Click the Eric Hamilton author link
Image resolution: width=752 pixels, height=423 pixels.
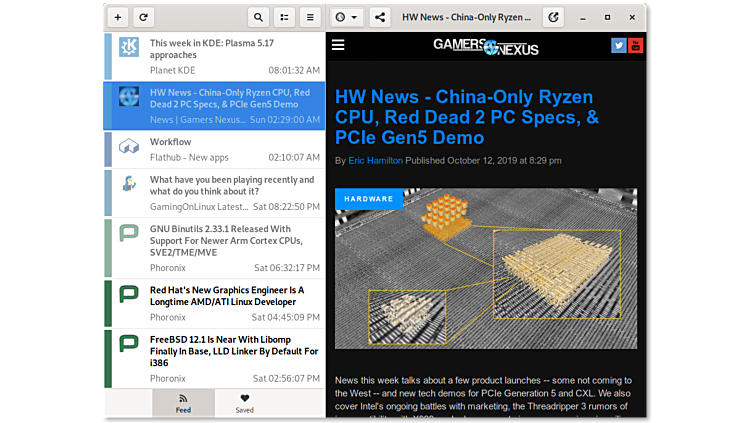pyautogui.click(x=375, y=160)
